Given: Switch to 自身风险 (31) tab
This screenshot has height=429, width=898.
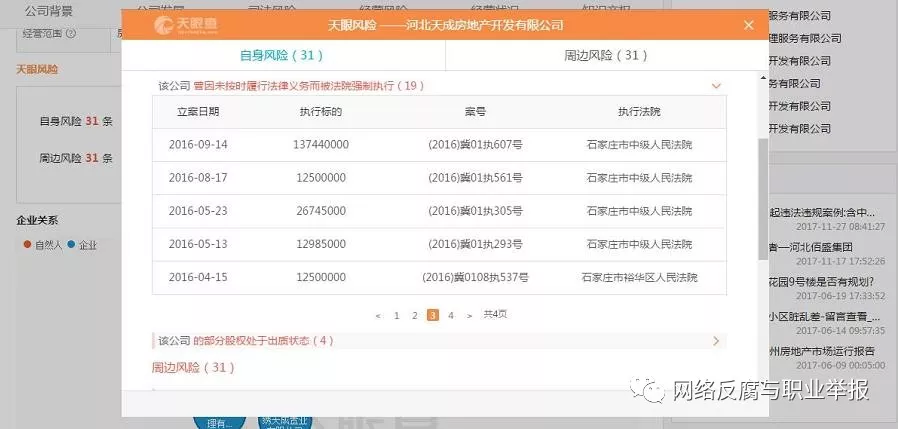Looking at the screenshot, I should (x=282, y=56).
